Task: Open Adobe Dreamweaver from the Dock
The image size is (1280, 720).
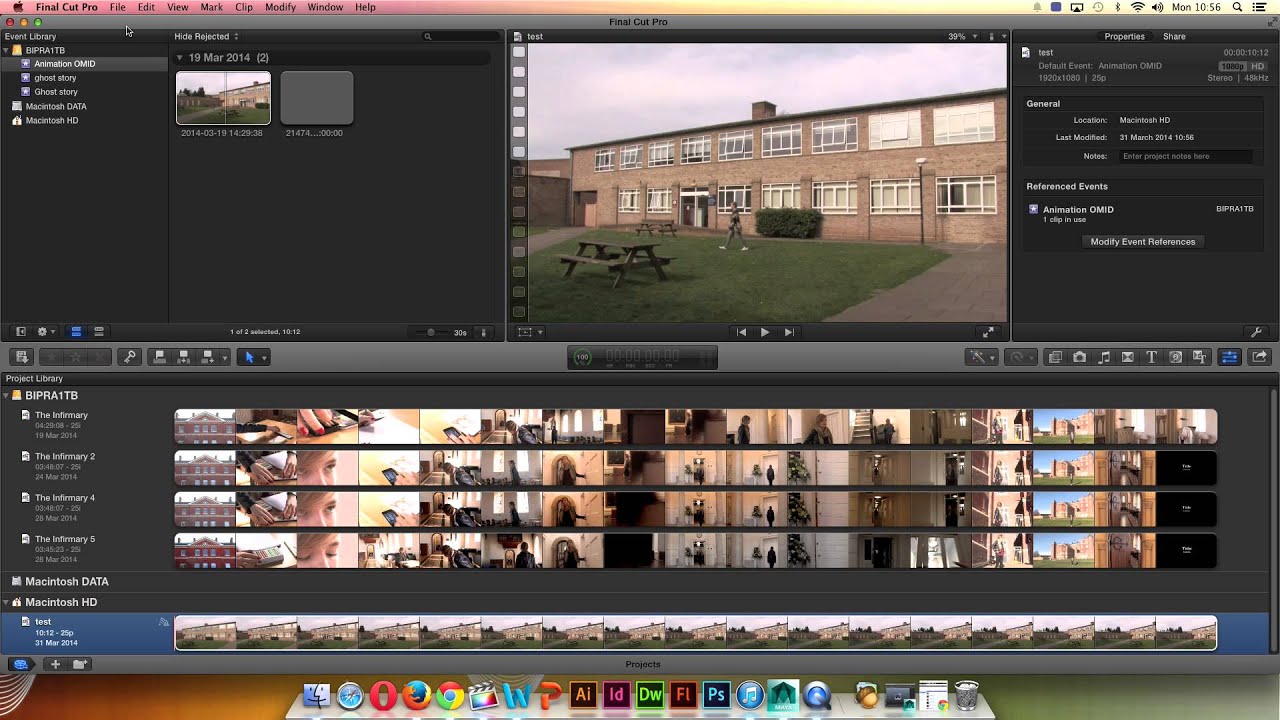Action: [x=650, y=695]
